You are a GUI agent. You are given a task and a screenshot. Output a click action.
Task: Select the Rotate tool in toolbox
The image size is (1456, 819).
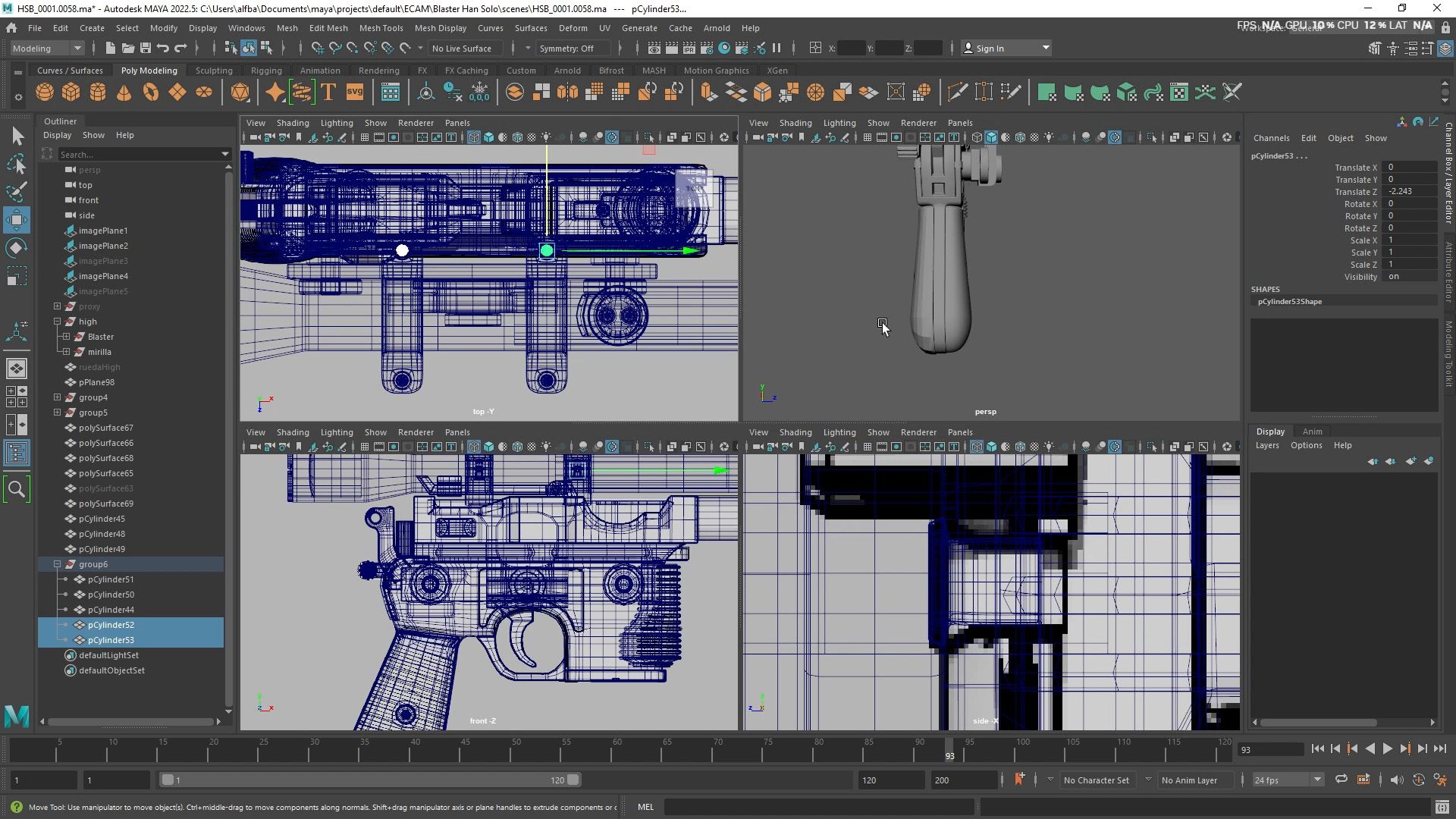click(17, 248)
